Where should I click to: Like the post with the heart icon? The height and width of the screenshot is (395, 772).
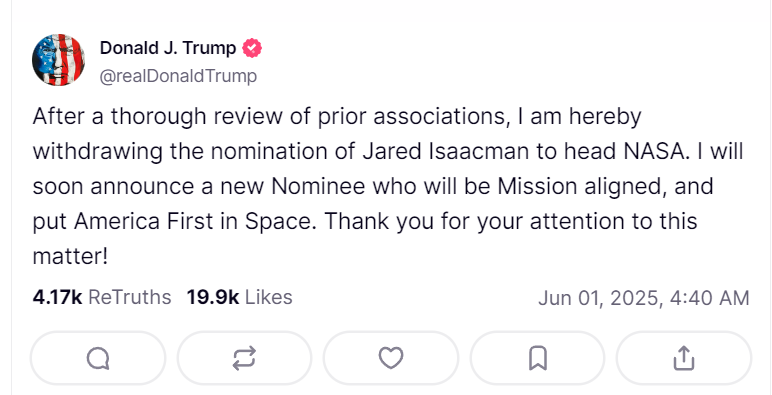point(391,358)
